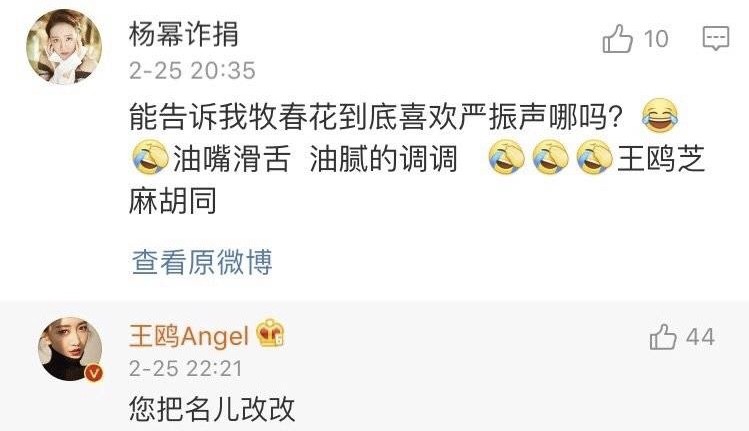Open reply icon on first comment
The width and height of the screenshot is (749, 431).
(x=716, y=38)
